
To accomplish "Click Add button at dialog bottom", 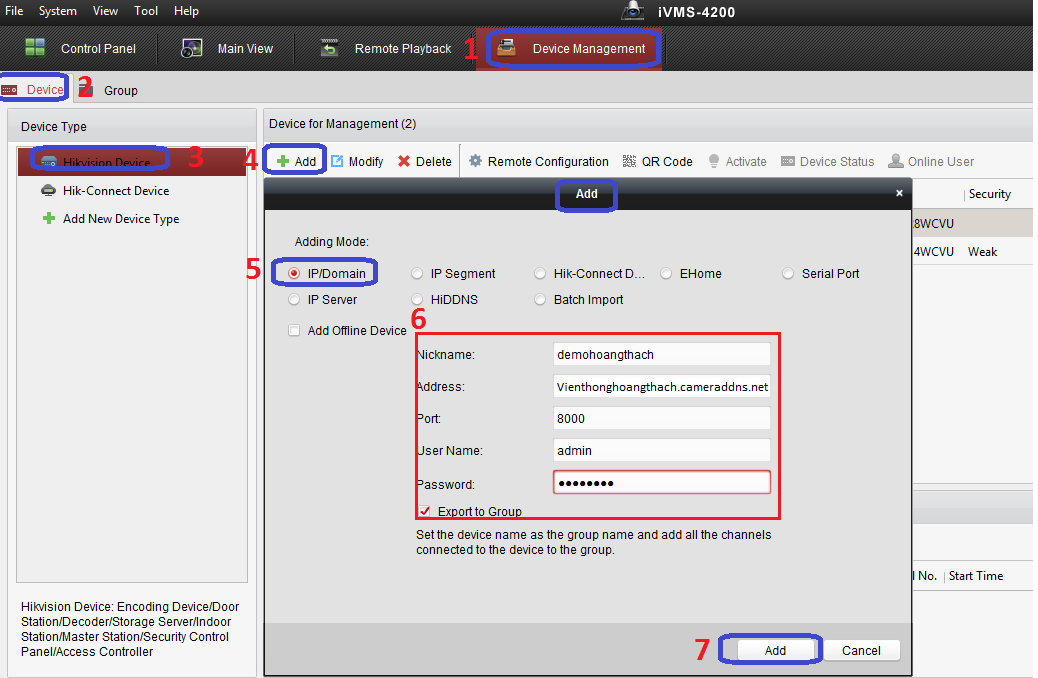I will tap(775, 650).
